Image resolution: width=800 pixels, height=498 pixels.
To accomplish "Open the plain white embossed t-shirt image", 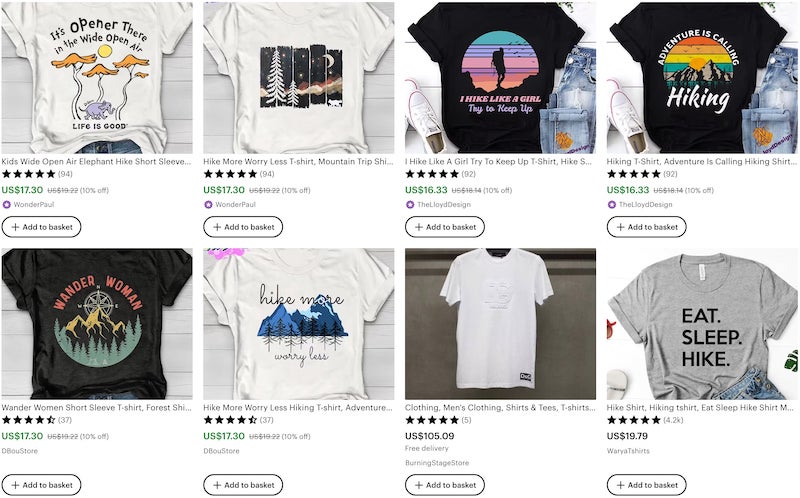I will (x=501, y=324).
